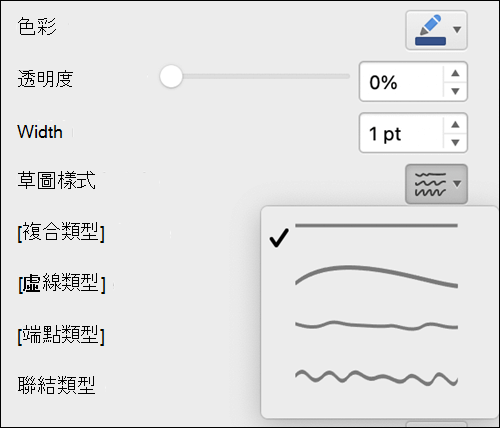Increase width with up stepper arrow
Viewport: 500px width, 428px height.
455,124
